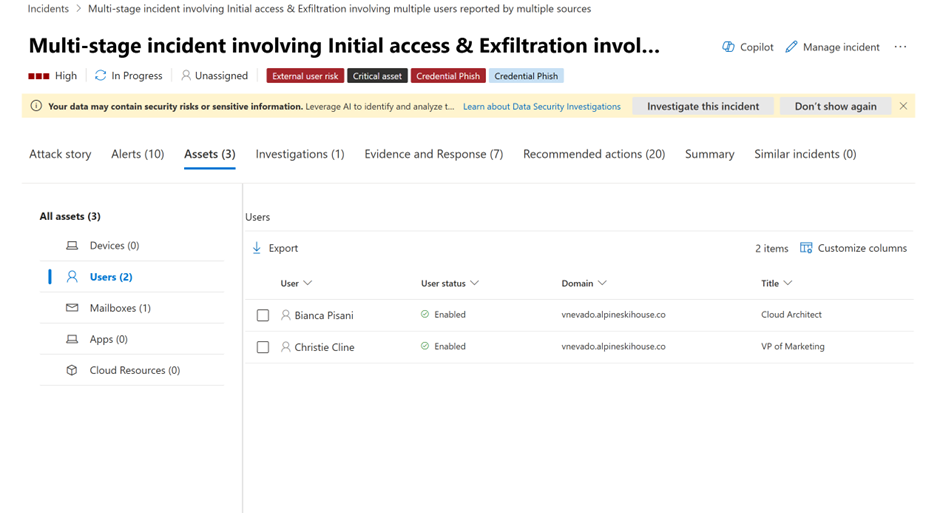Check the box for Bianca Pisani
Image resolution: width=940 pixels, height=513 pixels.
[263, 315]
